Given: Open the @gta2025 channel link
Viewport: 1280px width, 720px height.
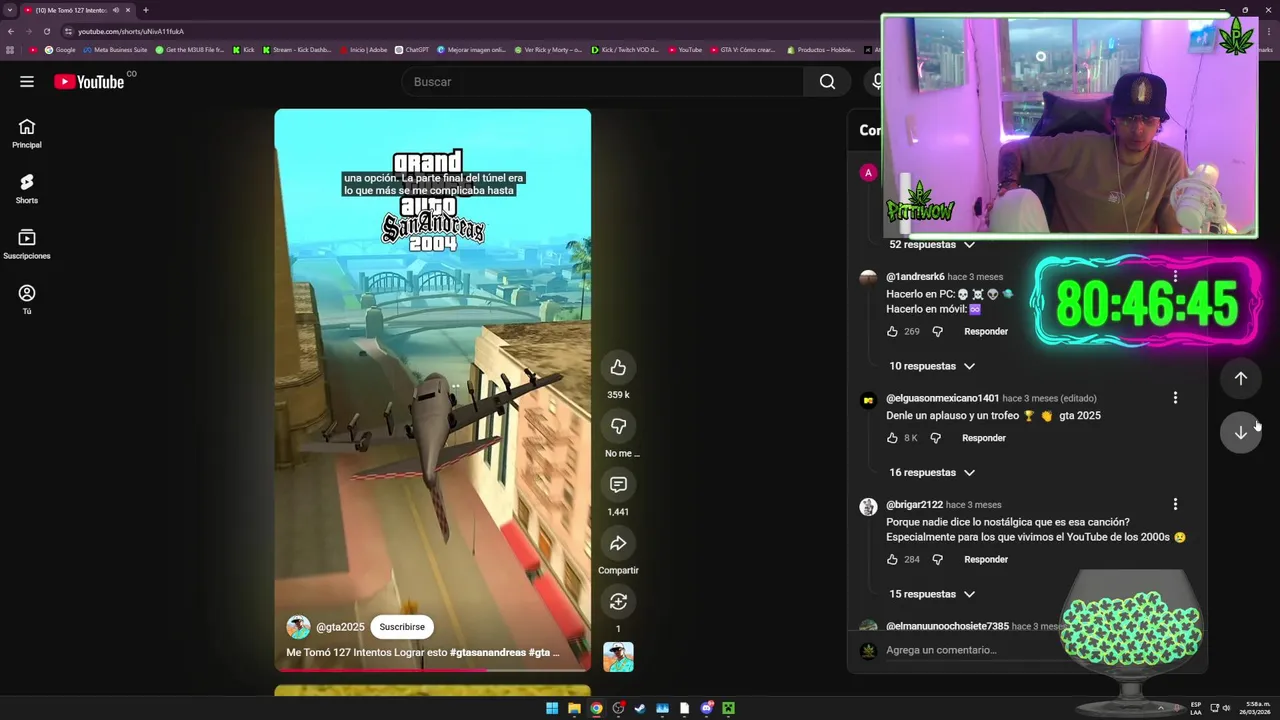Looking at the screenshot, I should tap(340, 627).
